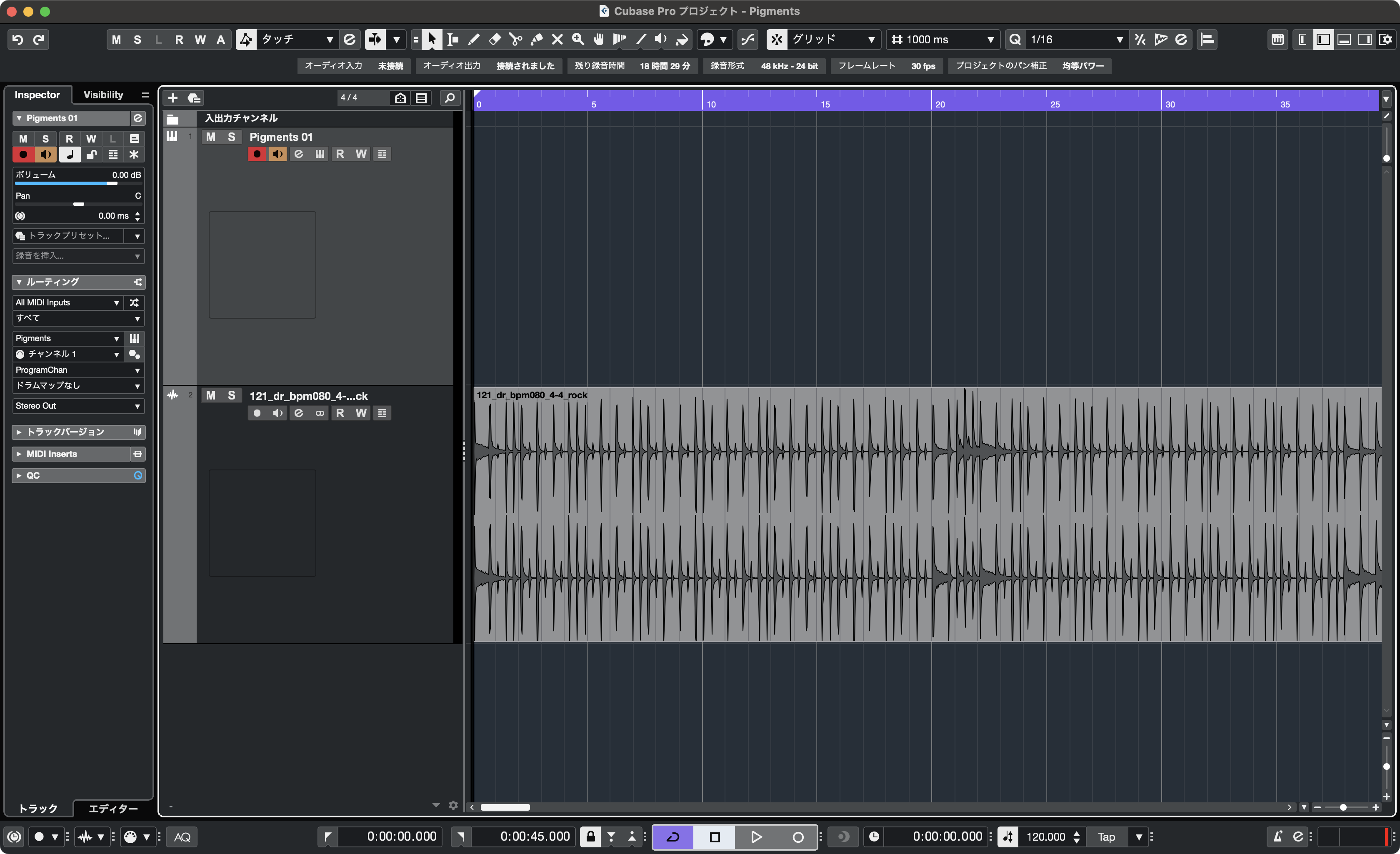Click the AQ auto quantize button
1400x854 pixels.
pos(182,837)
